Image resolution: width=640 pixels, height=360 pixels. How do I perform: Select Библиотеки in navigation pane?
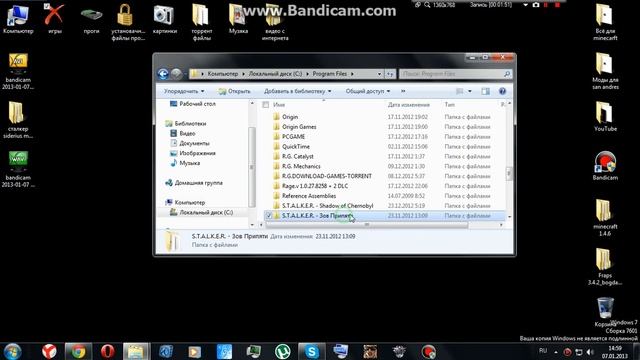(x=190, y=124)
